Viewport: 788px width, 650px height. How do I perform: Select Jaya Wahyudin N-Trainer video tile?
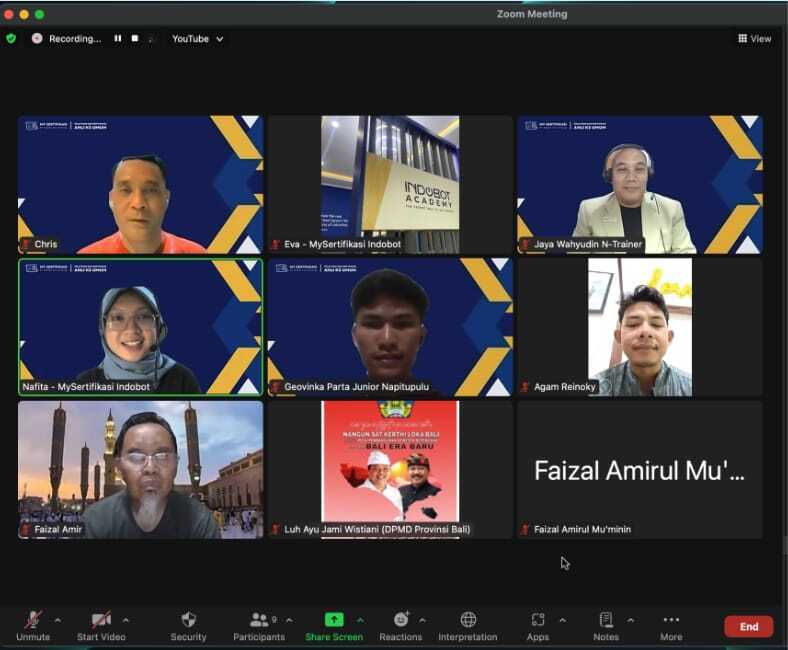[x=639, y=185]
